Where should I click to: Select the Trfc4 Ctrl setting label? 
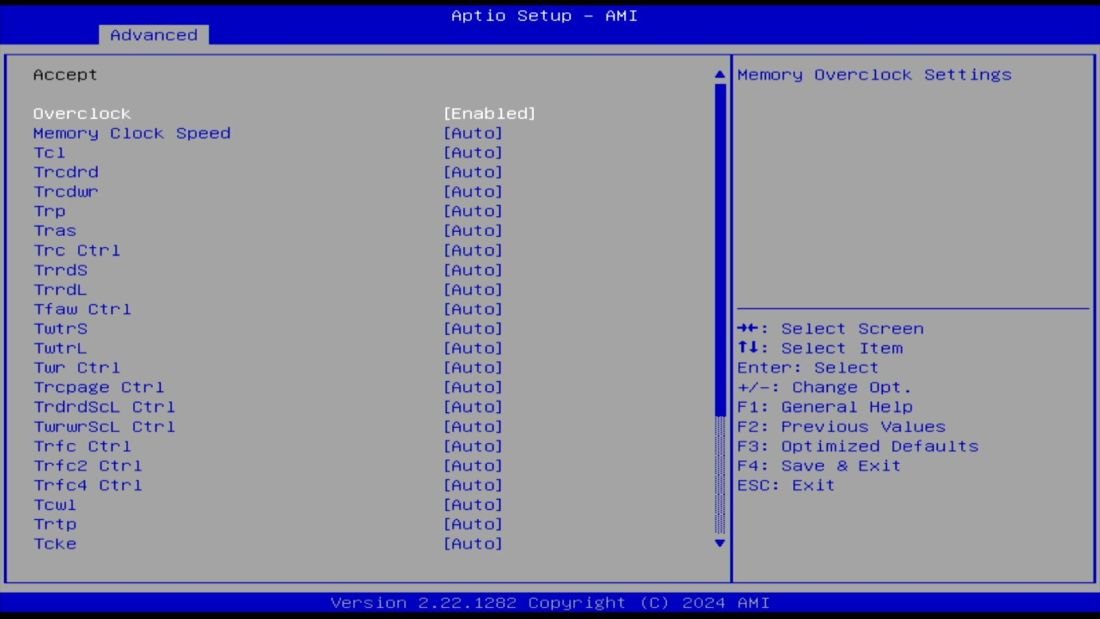tap(88, 486)
